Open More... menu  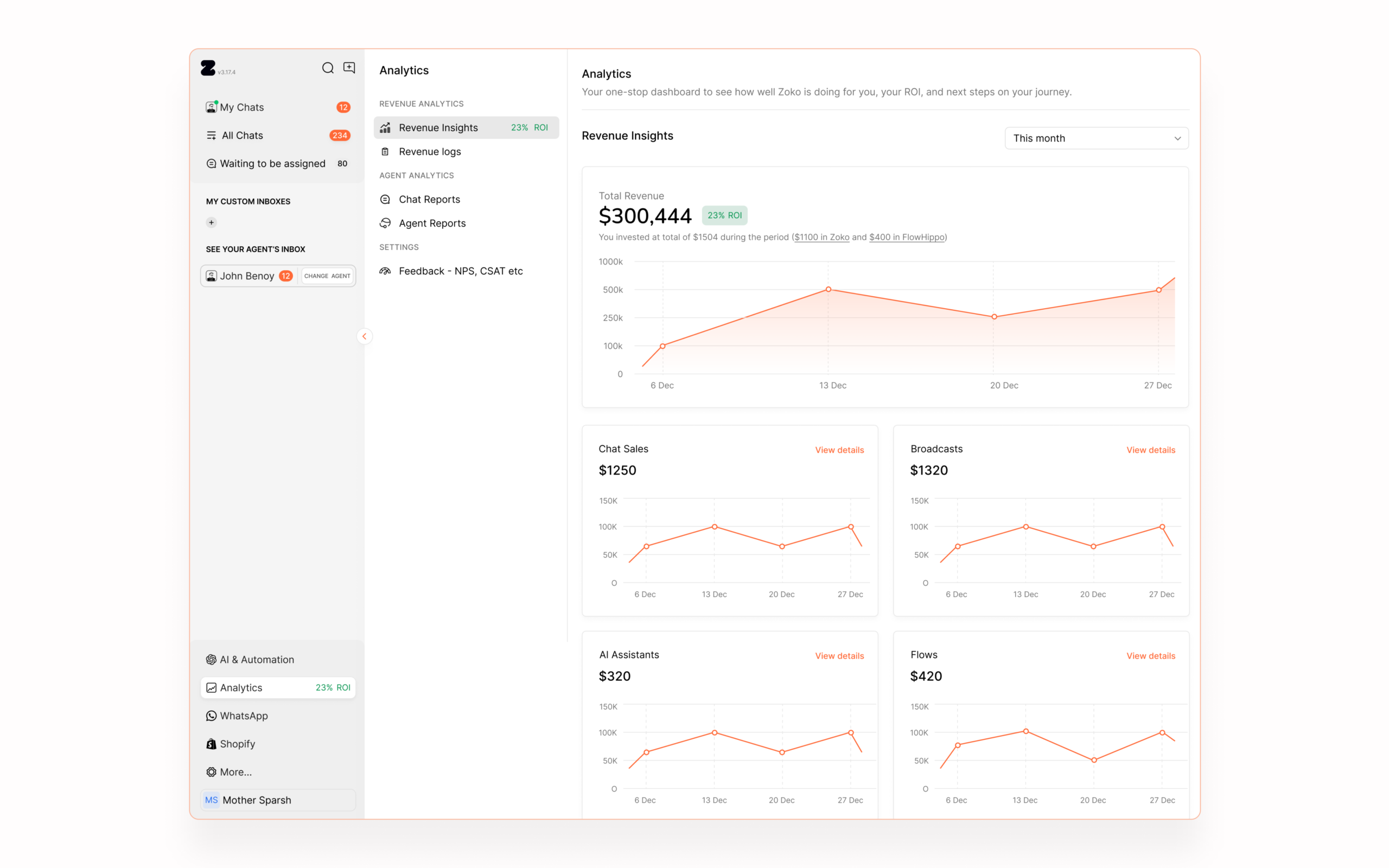tap(278, 772)
